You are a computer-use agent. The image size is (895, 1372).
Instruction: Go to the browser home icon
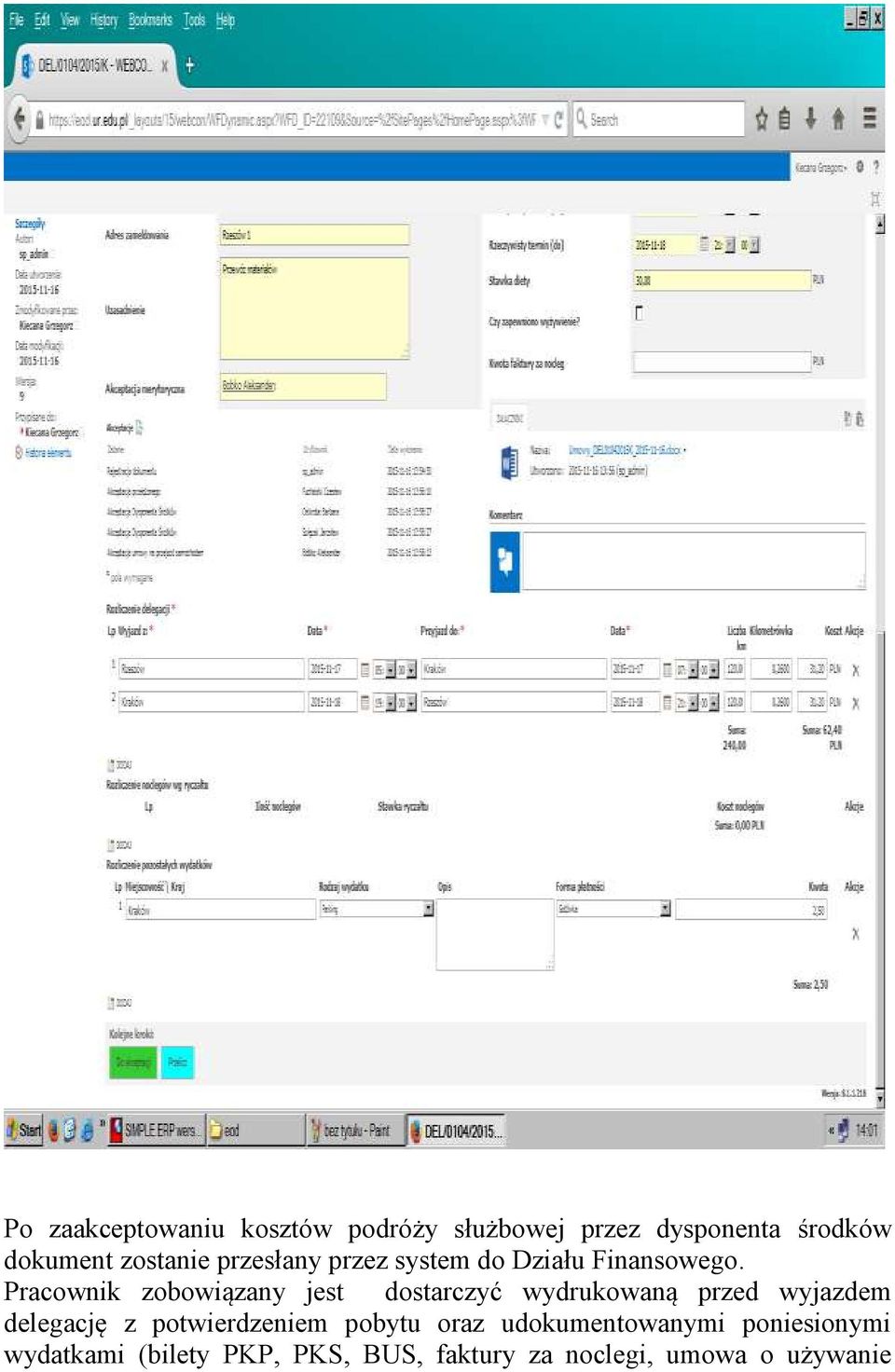837,118
